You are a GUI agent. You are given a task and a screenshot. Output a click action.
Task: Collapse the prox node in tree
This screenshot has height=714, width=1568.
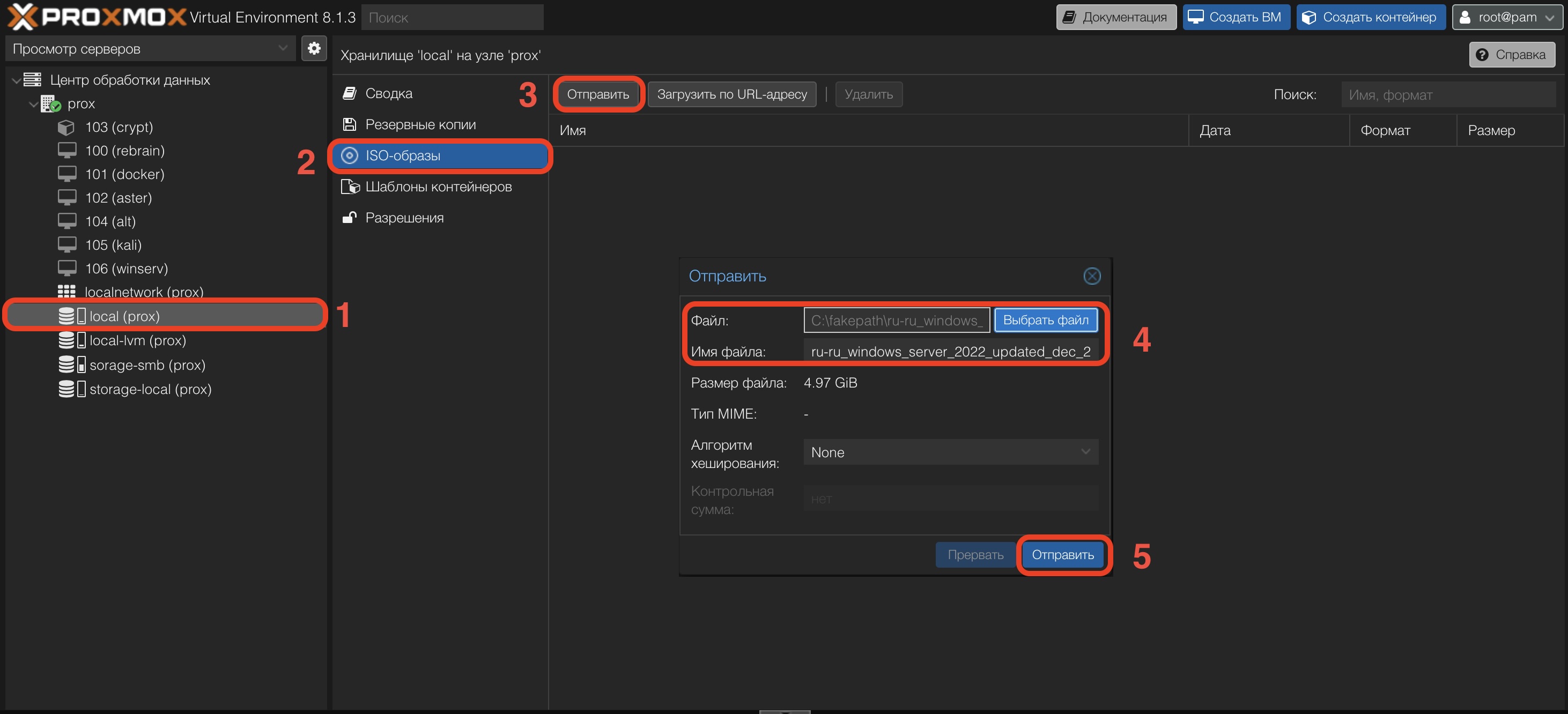[33, 104]
